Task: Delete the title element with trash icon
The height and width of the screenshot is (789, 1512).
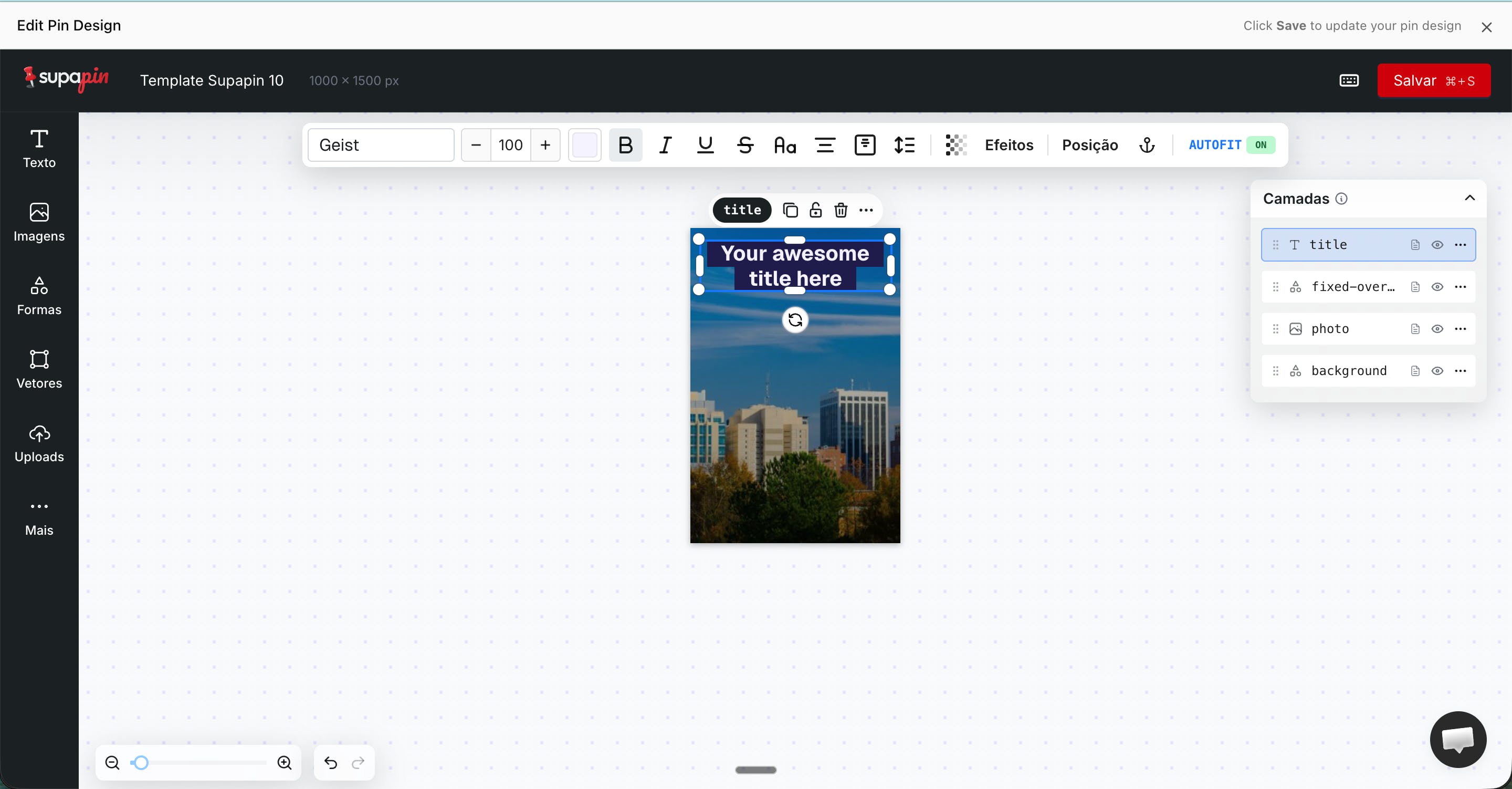Action: coord(841,210)
